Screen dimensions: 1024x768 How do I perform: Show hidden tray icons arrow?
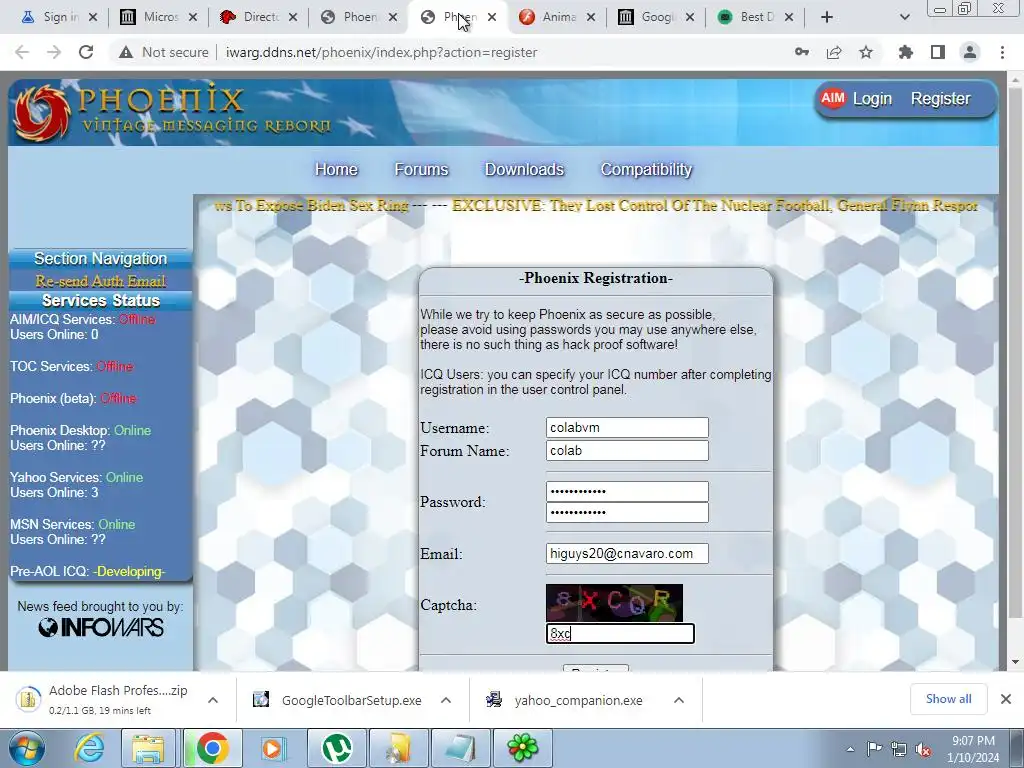850,750
